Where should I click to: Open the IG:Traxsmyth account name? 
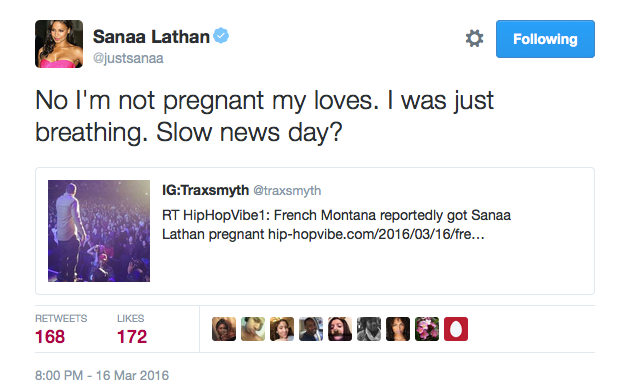(206, 190)
